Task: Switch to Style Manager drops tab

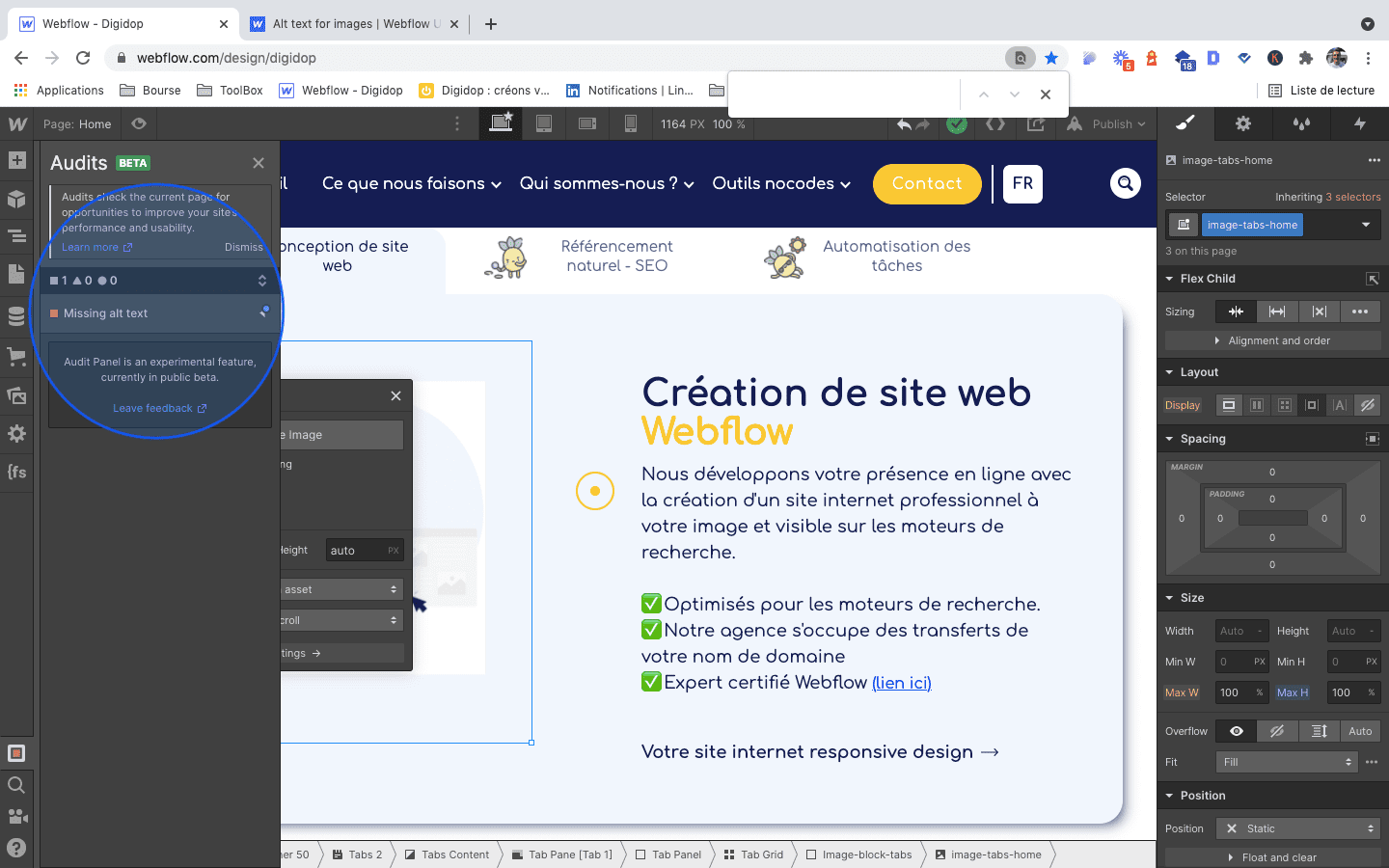Action: point(1301,123)
